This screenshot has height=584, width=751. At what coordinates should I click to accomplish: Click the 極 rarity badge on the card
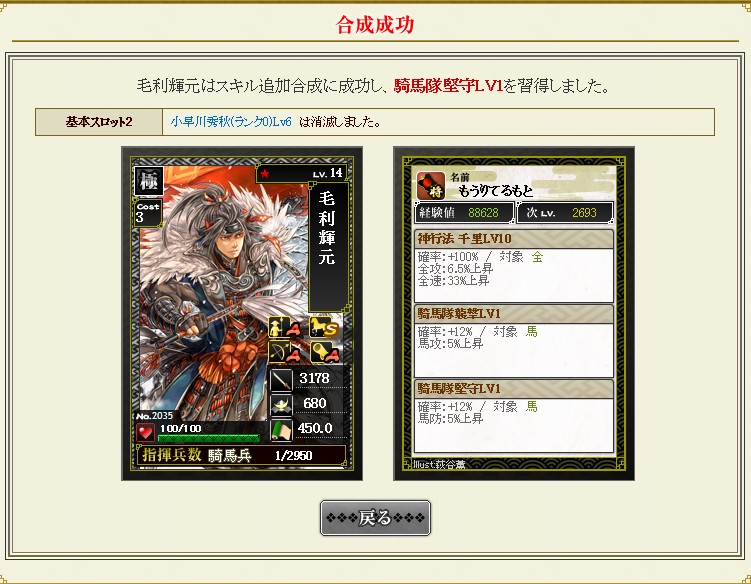148,181
